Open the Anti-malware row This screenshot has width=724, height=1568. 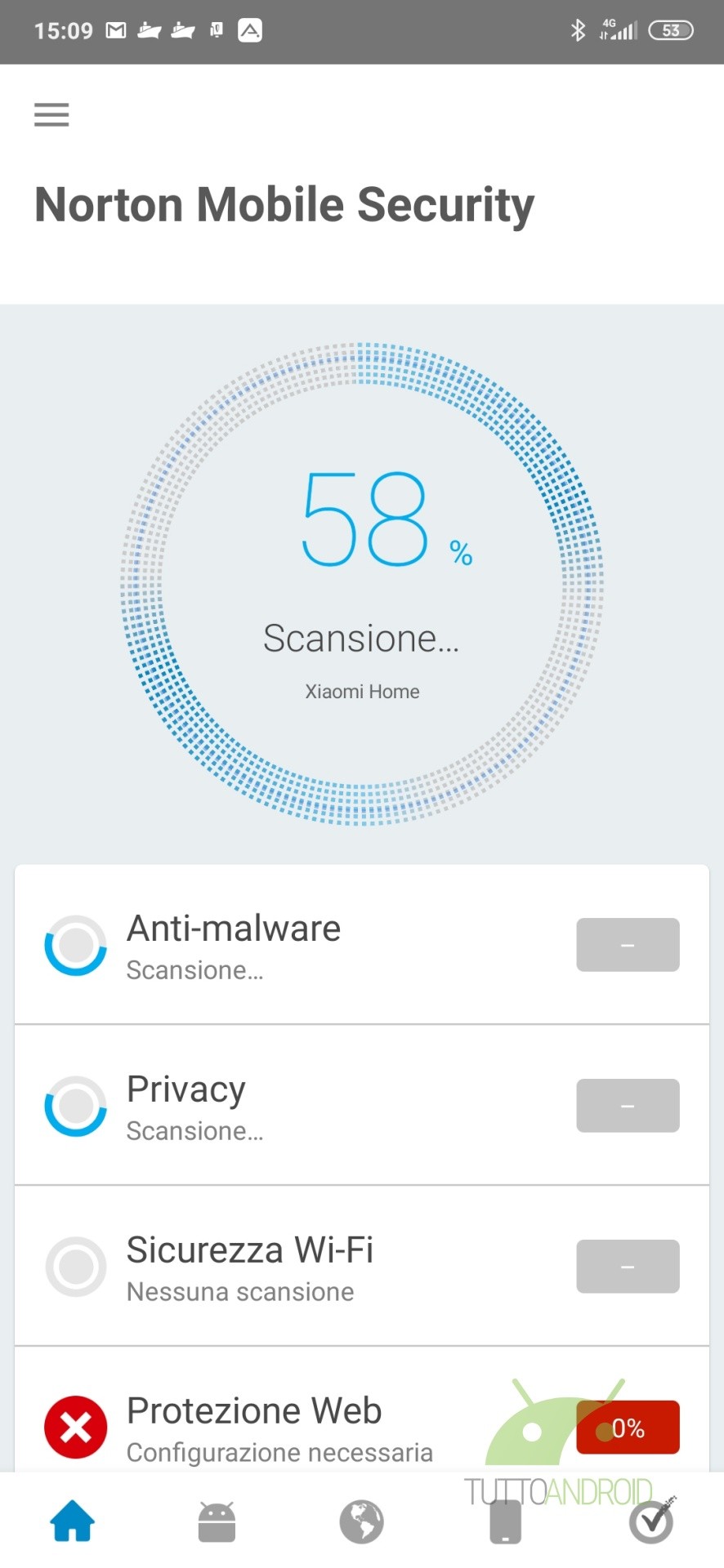362,945
